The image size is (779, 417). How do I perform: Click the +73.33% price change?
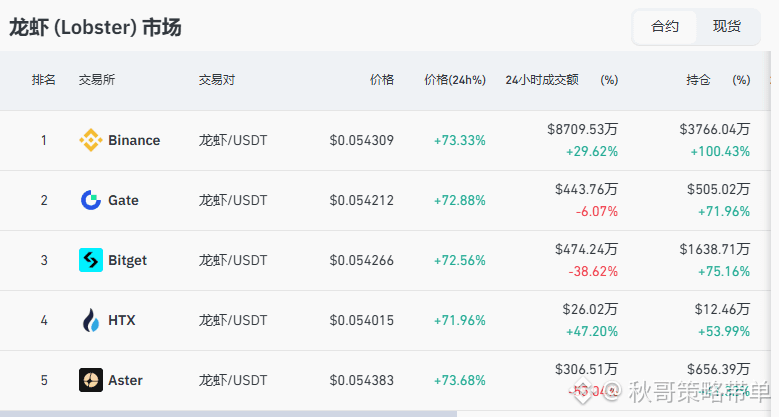pos(460,141)
